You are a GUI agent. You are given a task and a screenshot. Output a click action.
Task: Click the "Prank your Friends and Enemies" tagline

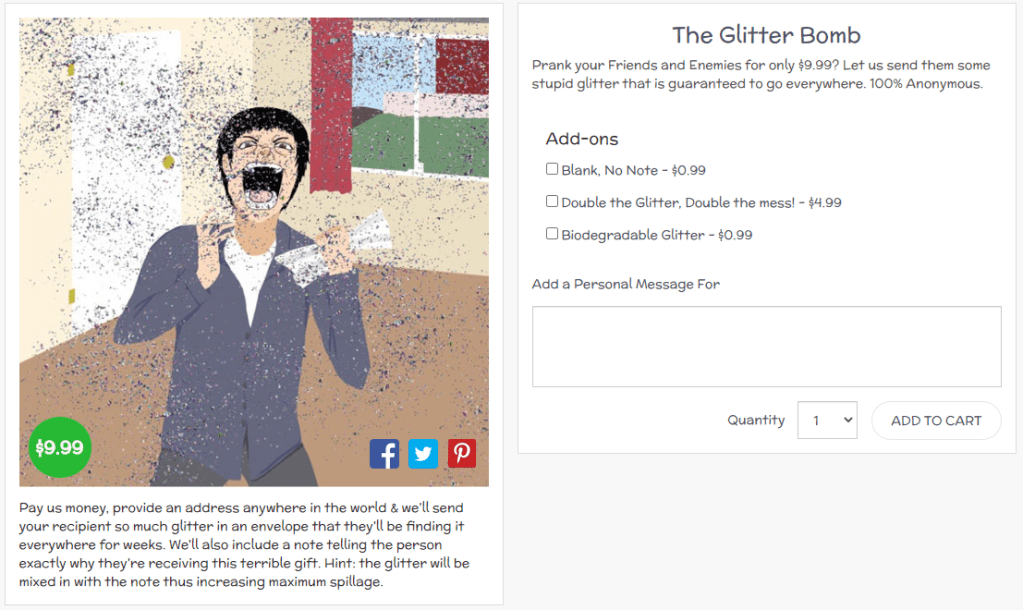(761, 74)
